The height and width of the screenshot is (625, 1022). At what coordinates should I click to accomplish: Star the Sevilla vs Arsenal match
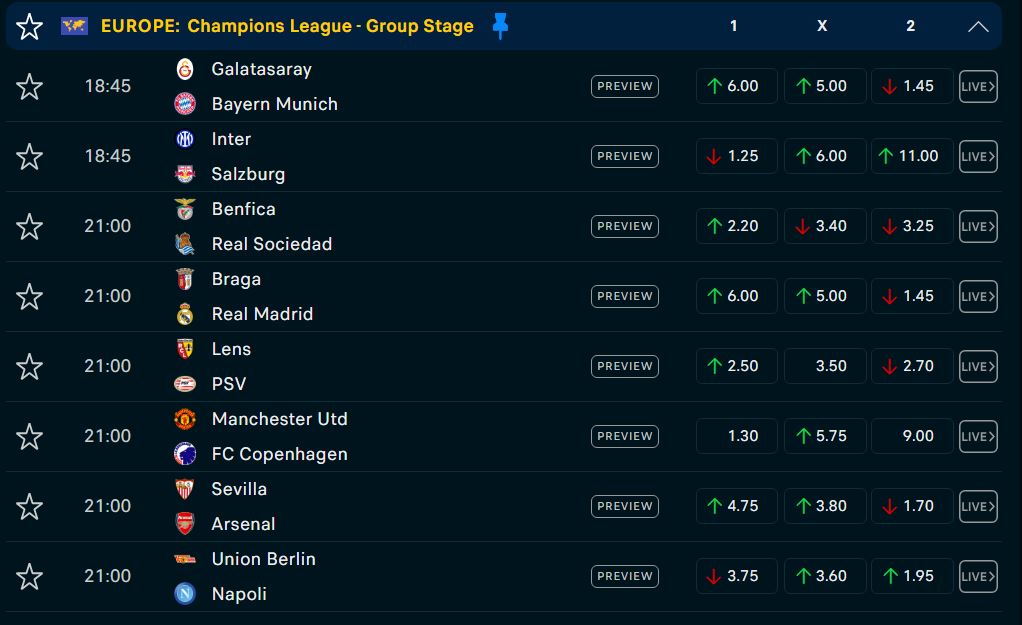[30, 507]
